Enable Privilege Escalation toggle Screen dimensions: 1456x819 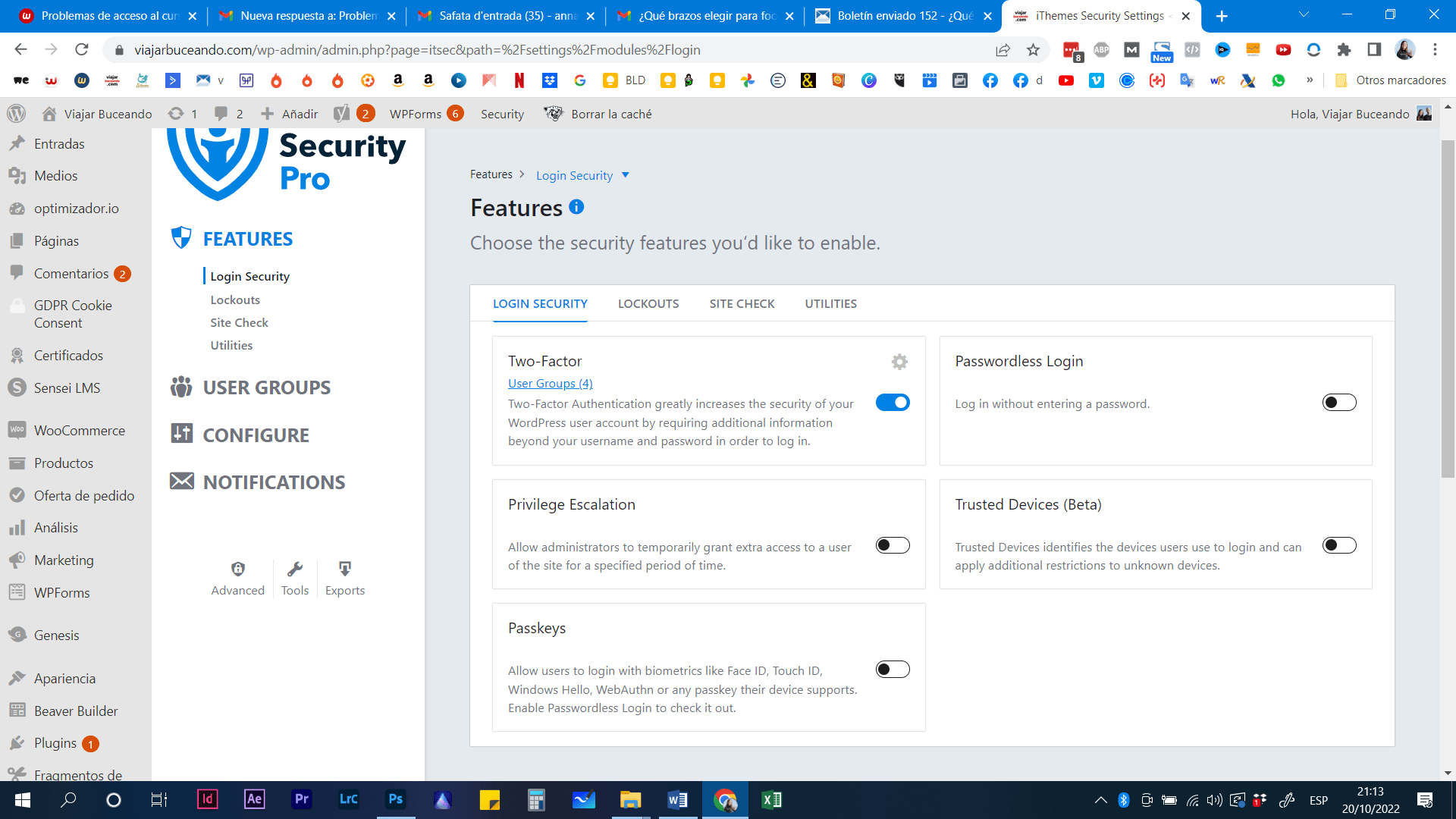(x=893, y=546)
